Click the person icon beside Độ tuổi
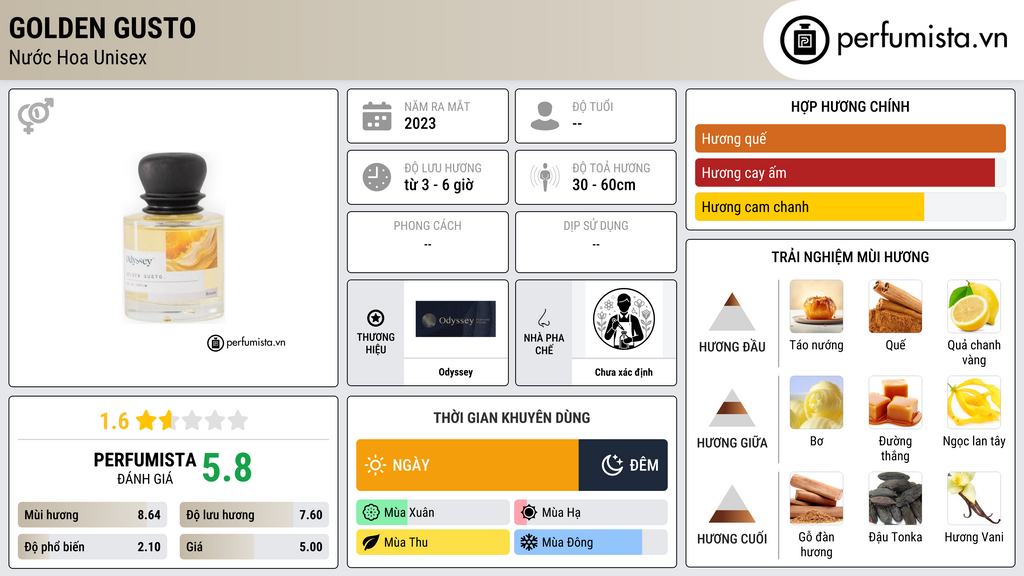1024x576 pixels. [x=545, y=116]
